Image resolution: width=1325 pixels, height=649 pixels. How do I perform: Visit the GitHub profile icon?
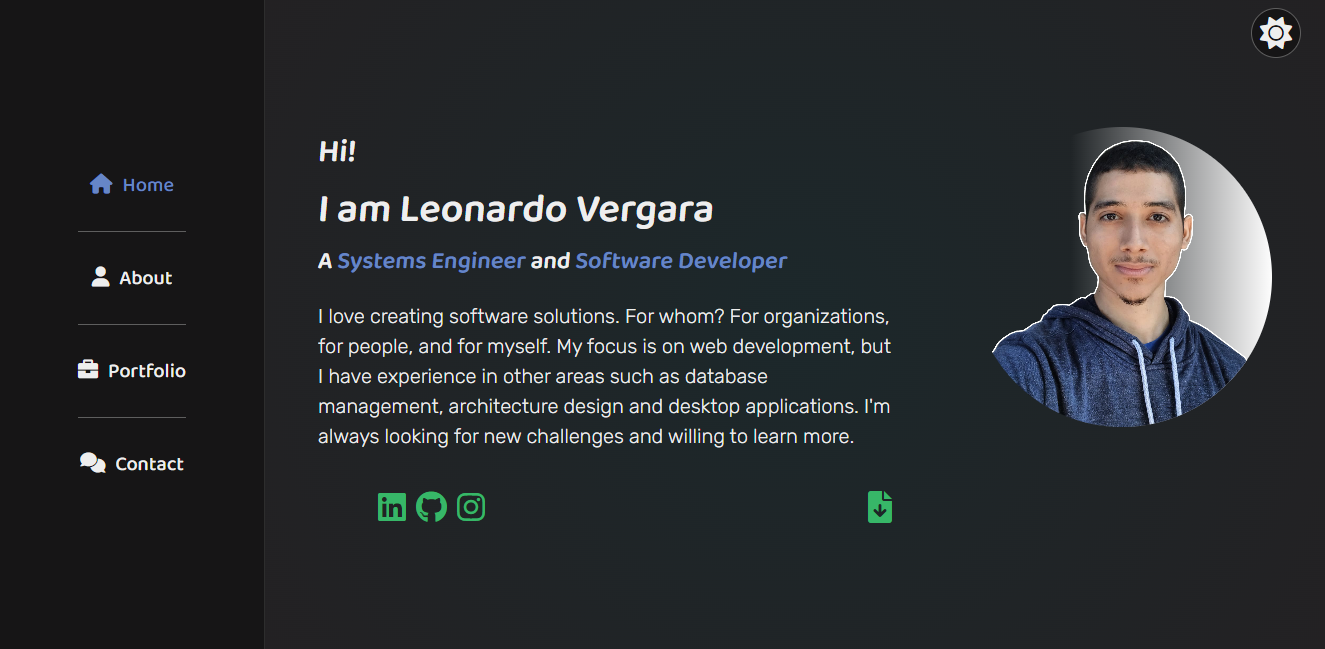(x=431, y=507)
